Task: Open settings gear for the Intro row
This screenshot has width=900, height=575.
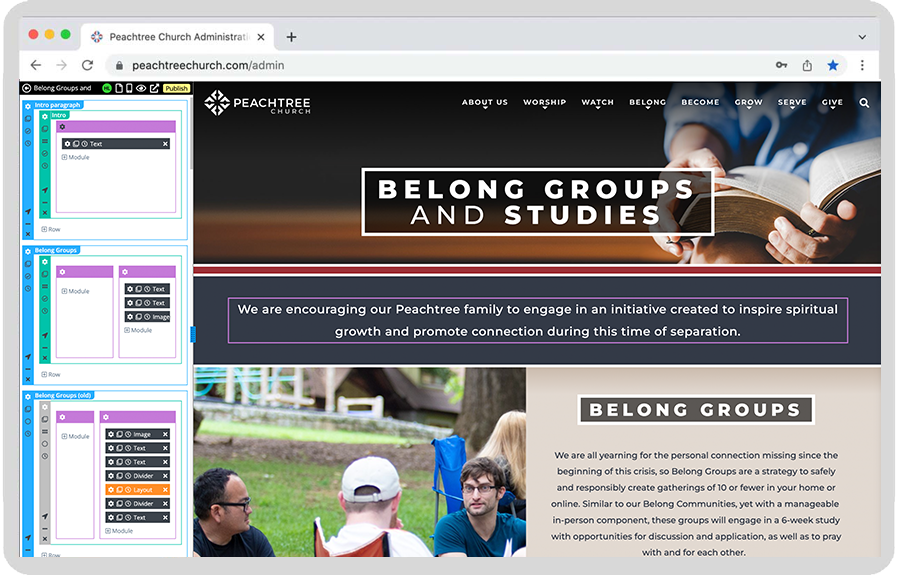Action: click(45, 116)
